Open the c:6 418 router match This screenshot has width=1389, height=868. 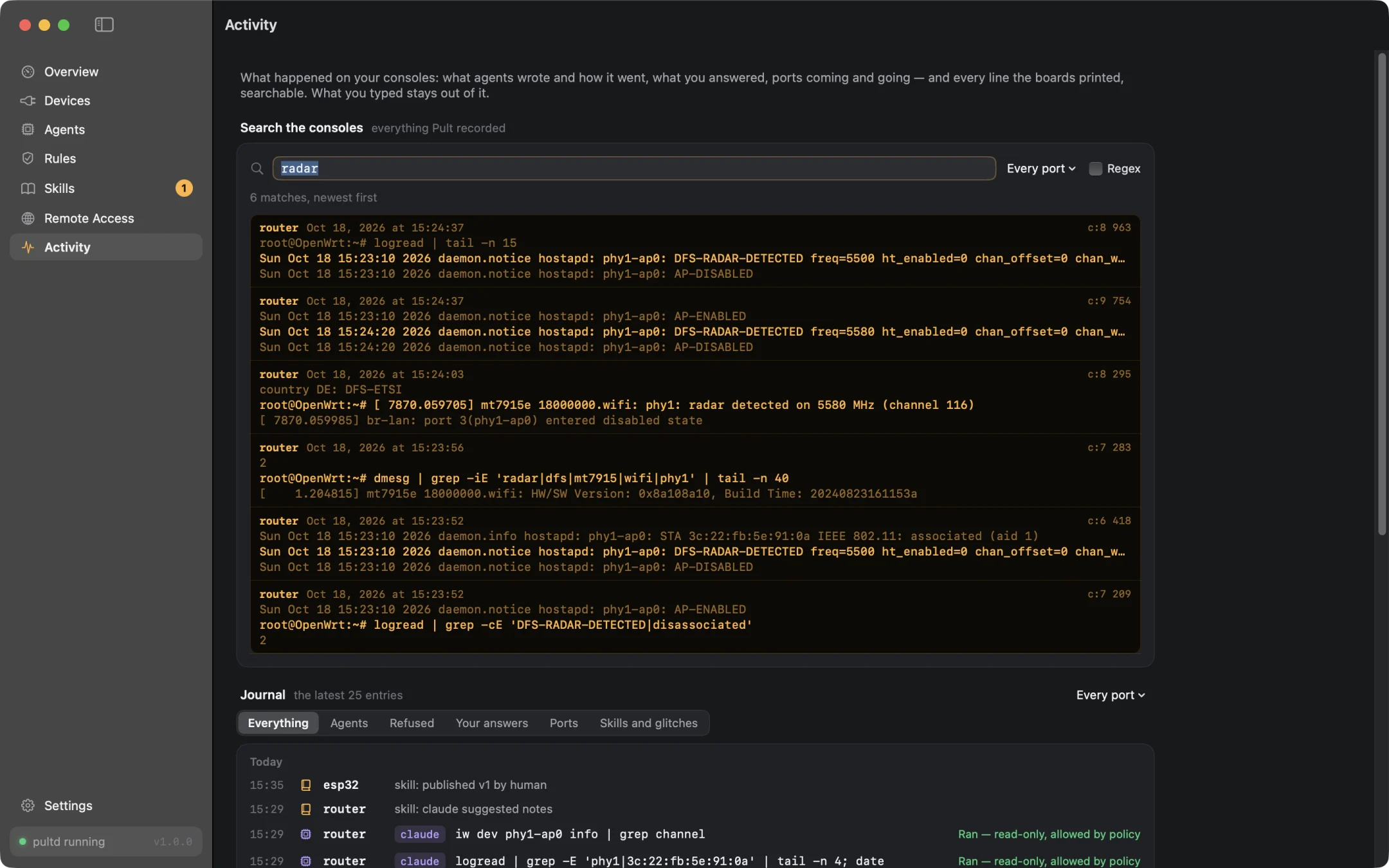click(695, 544)
